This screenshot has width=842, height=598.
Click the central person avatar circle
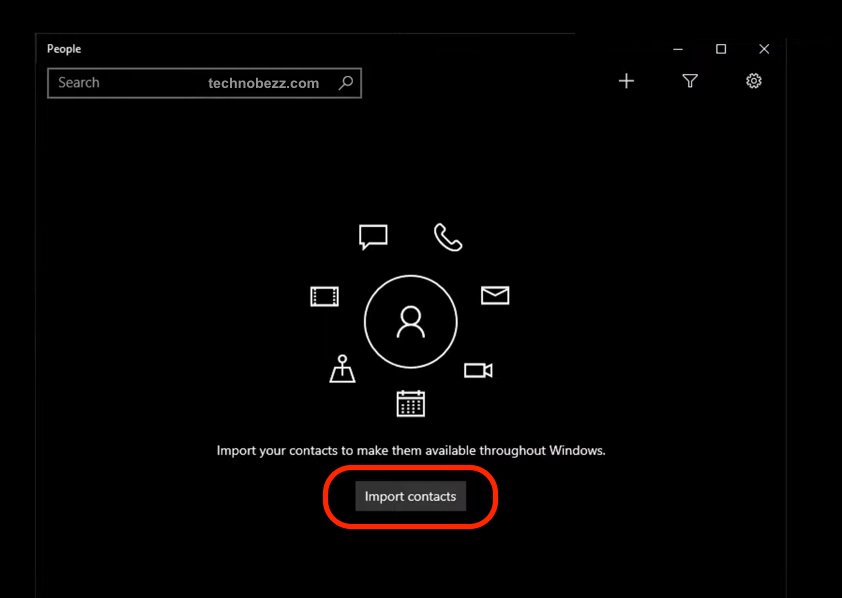(410, 322)
